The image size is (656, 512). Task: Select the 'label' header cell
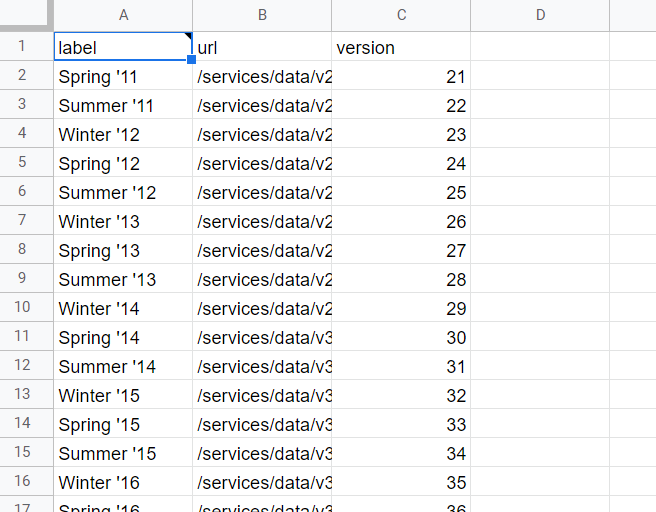[x=123, y=46]
